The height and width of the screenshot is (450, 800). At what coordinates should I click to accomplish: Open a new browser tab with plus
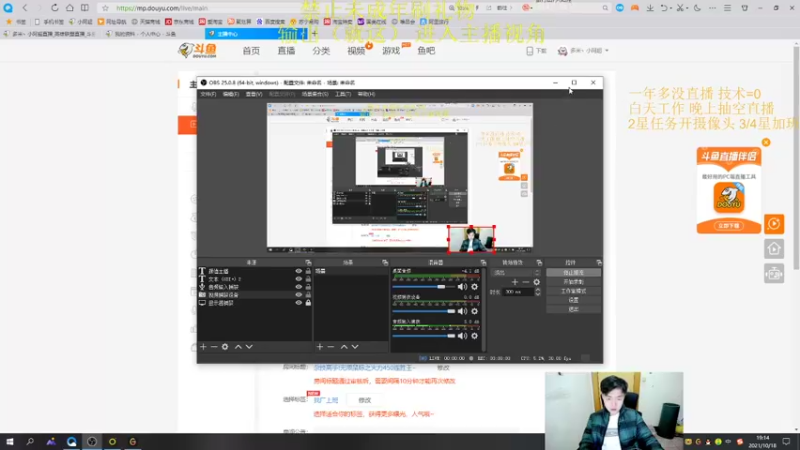click(314, 33)
